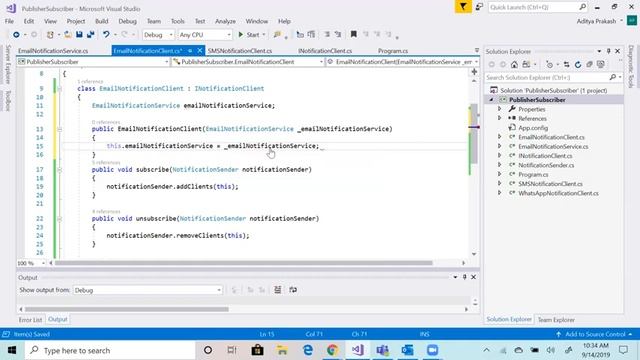Switch to the SMSNotificationClient.cs tab
Screen dimensions: 640x360
coord(240,51)
